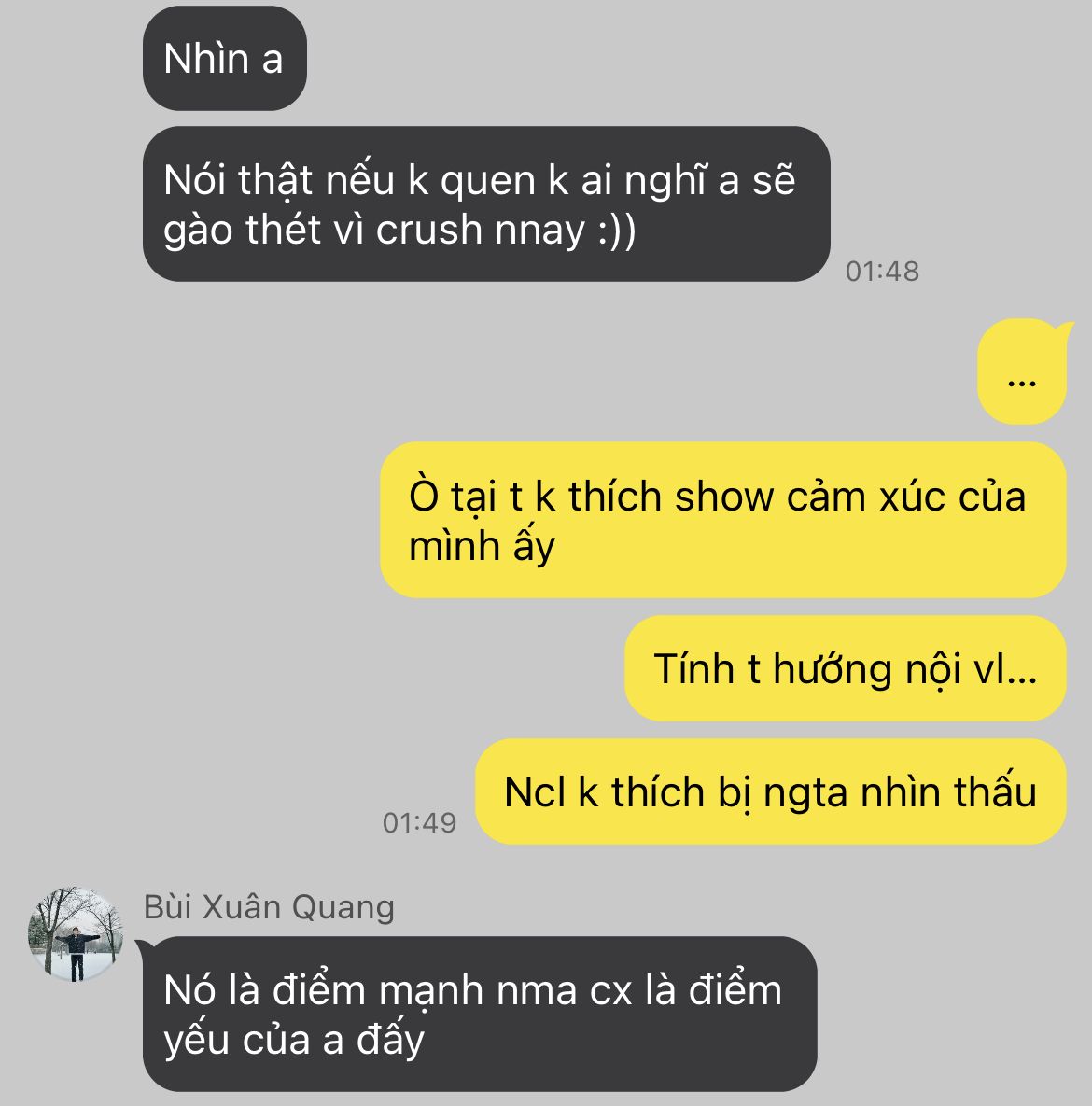This screenshot has width=1092, height=1106.
Task: Click the 01:49 timestamp
Action: (x=419, y=822)
